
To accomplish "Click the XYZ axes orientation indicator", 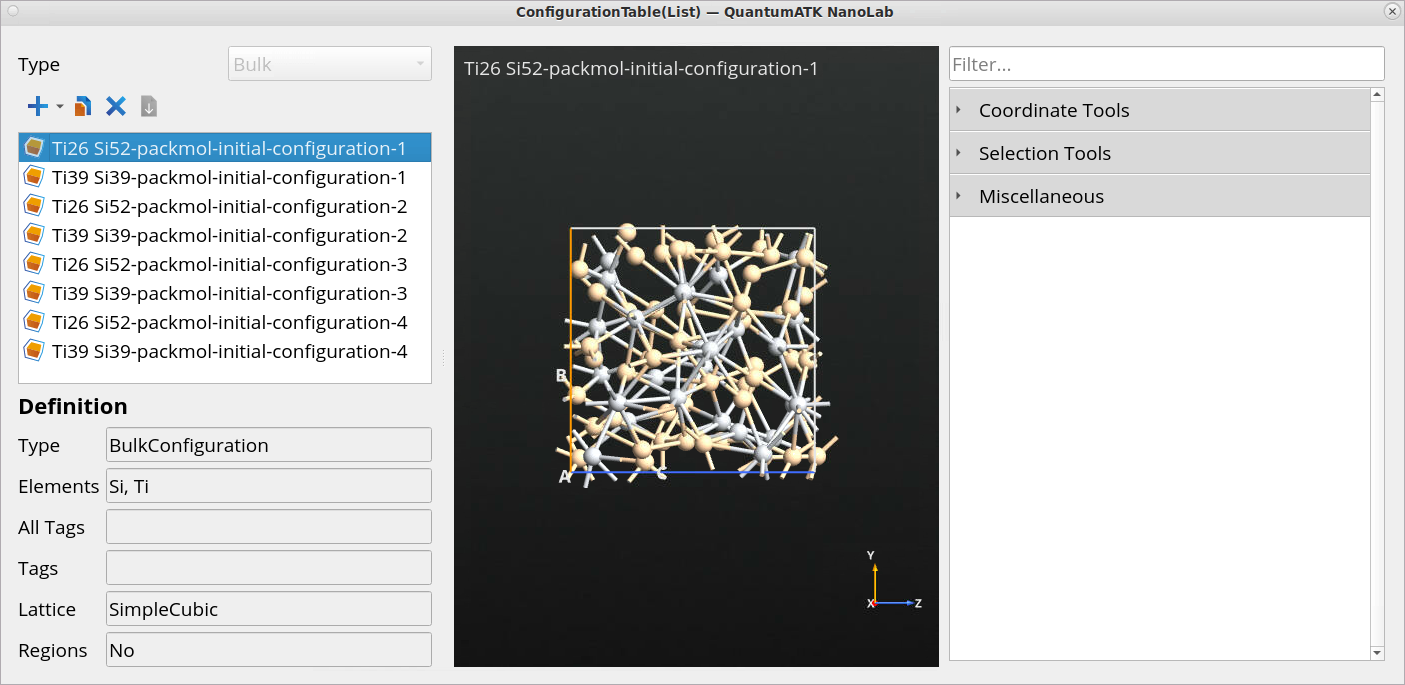I will [x=892, y=581].
